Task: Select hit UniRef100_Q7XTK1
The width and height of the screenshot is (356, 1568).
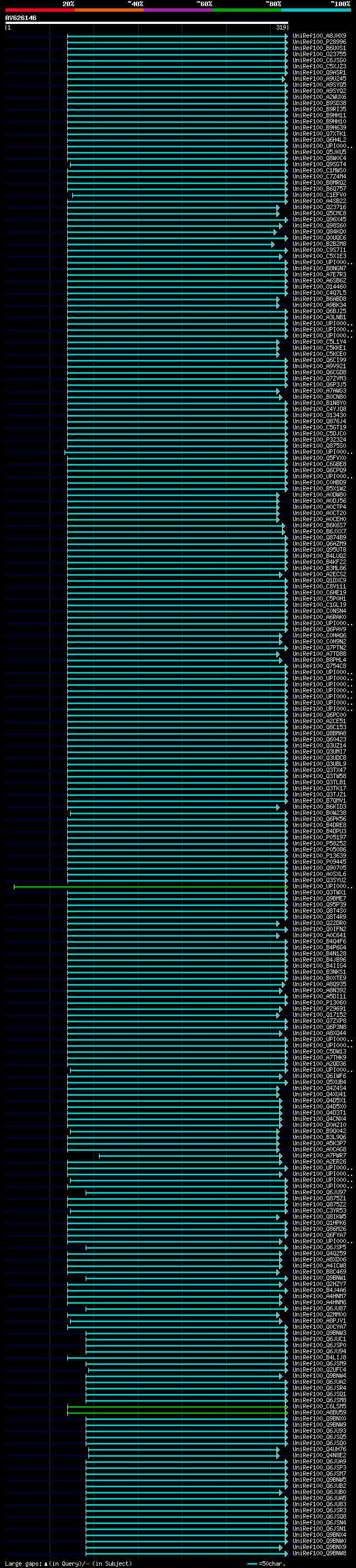Action: pos(319,134)
